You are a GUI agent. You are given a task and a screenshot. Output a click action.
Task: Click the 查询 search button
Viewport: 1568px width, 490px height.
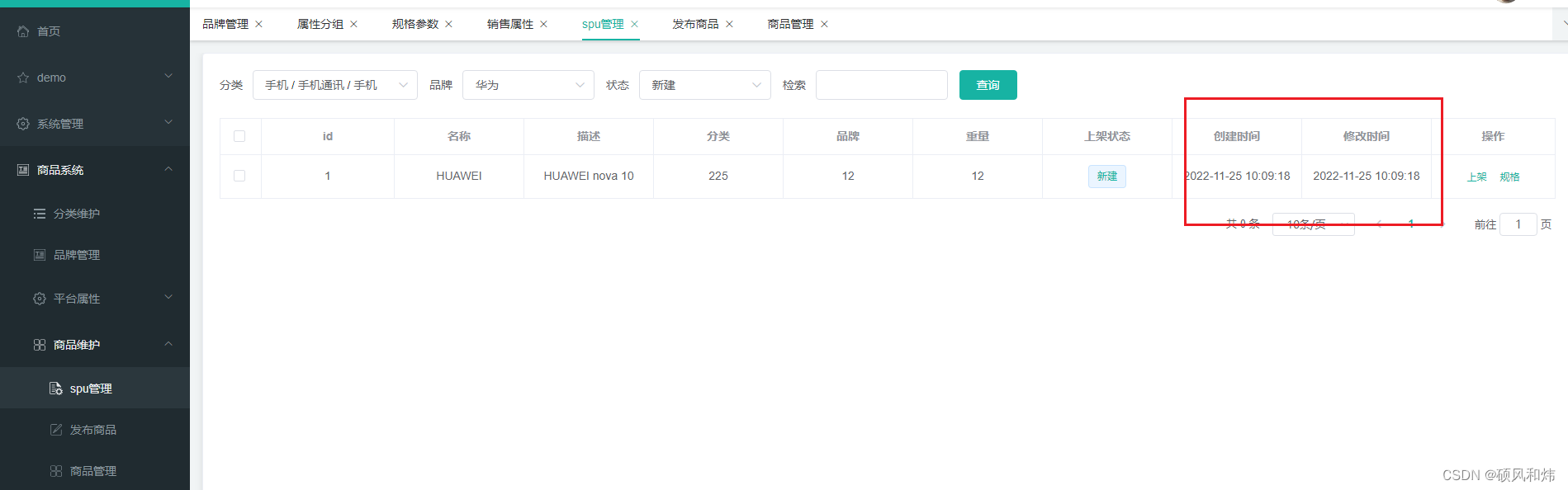pyautogui.click(x=988, y=85)
